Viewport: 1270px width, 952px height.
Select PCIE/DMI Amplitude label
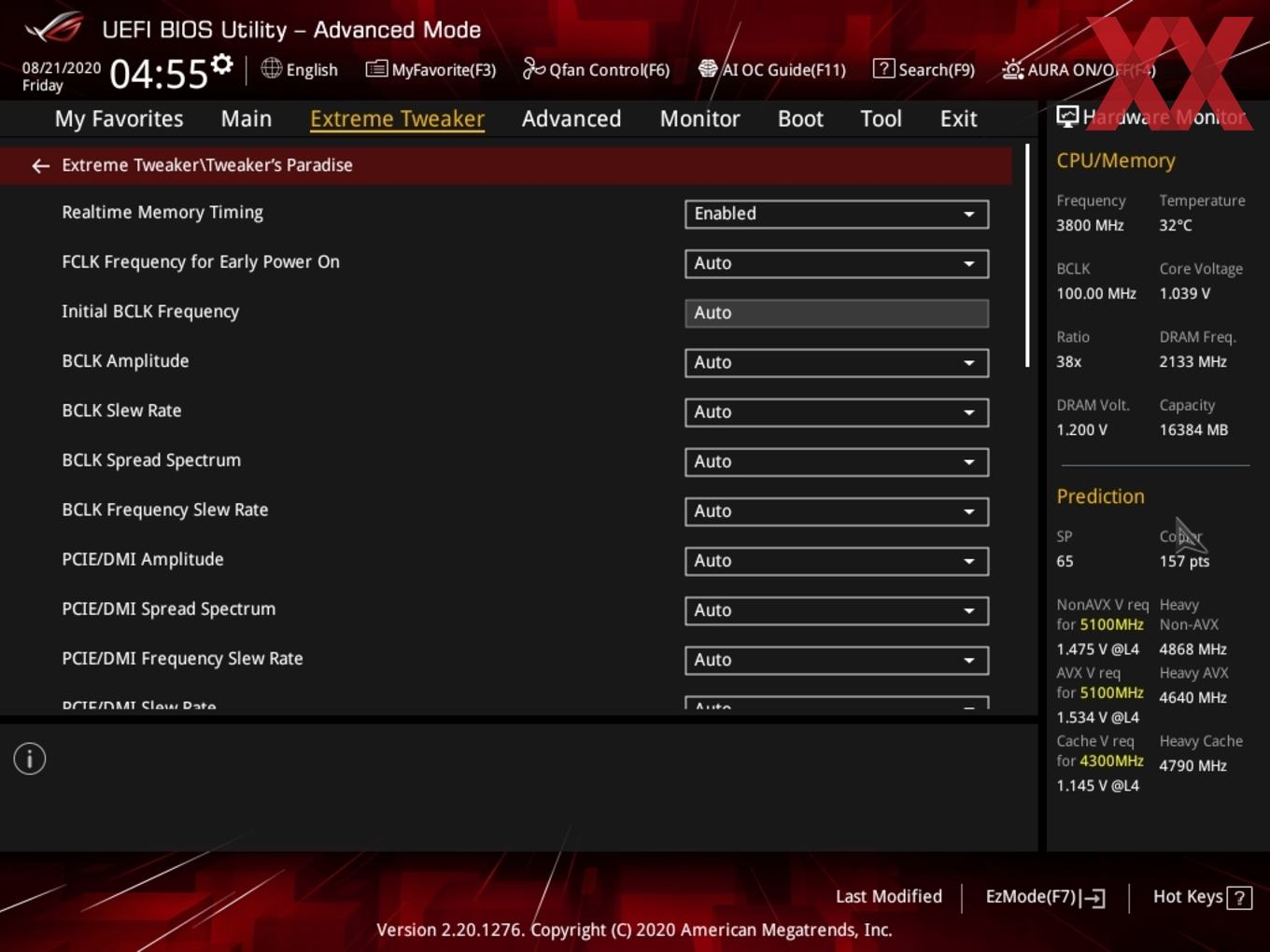143,559
